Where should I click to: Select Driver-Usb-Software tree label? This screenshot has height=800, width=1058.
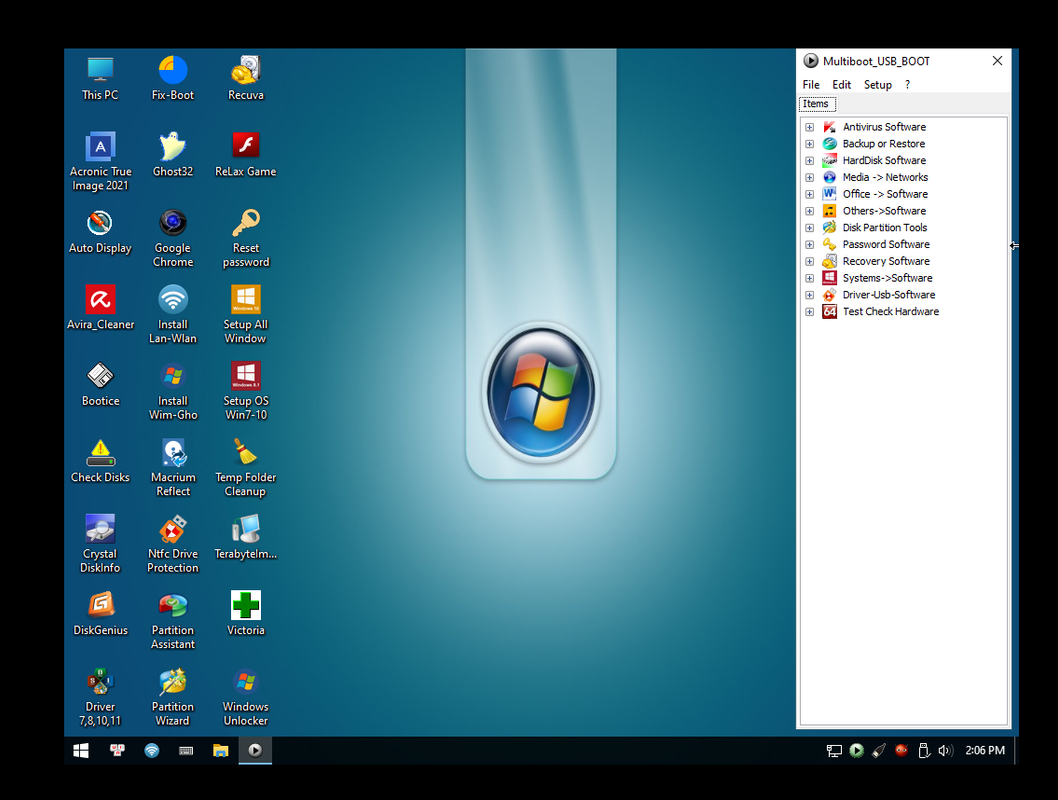889,295
